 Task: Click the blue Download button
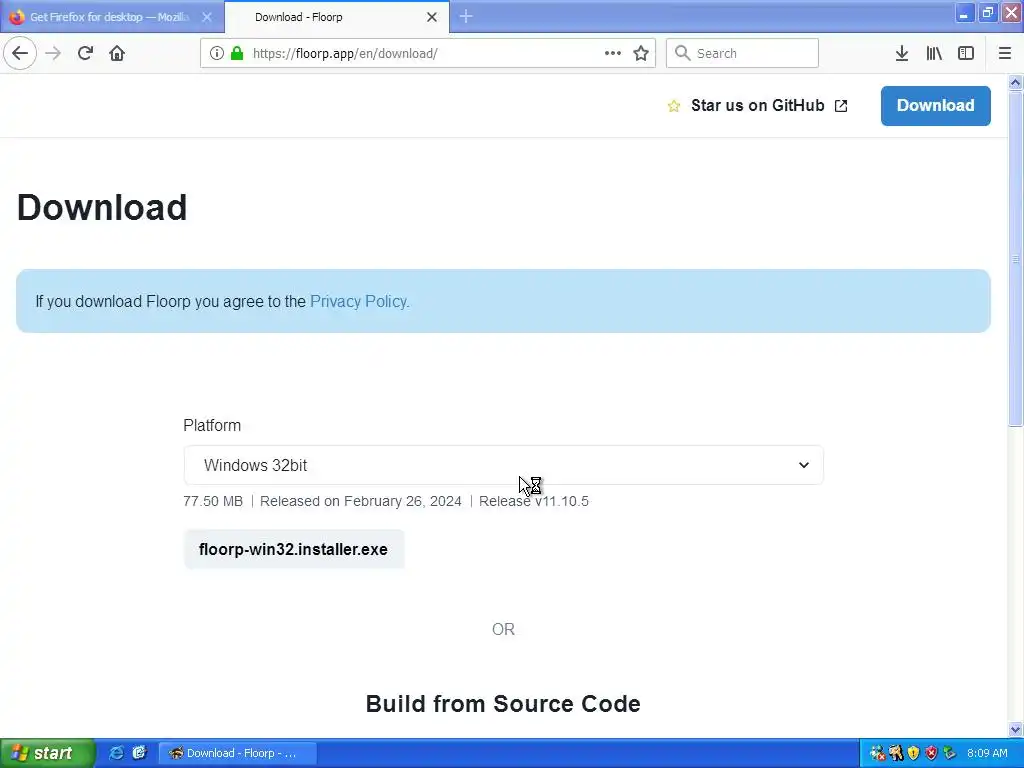[x=935, y=105]
